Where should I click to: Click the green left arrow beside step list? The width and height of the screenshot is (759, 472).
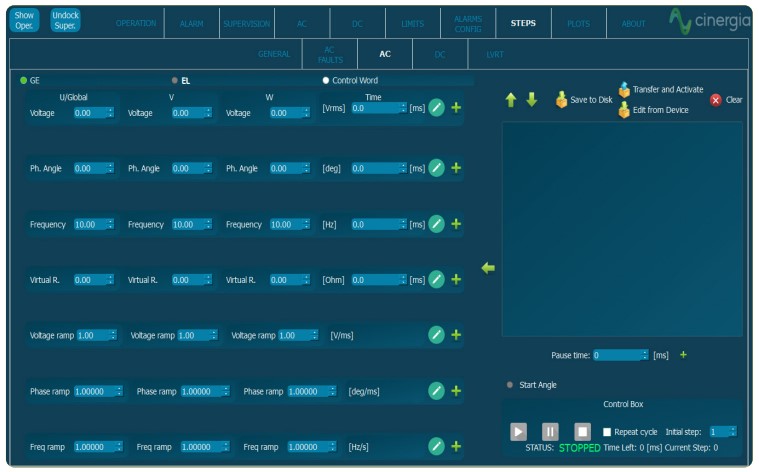[x=488, y=268]
